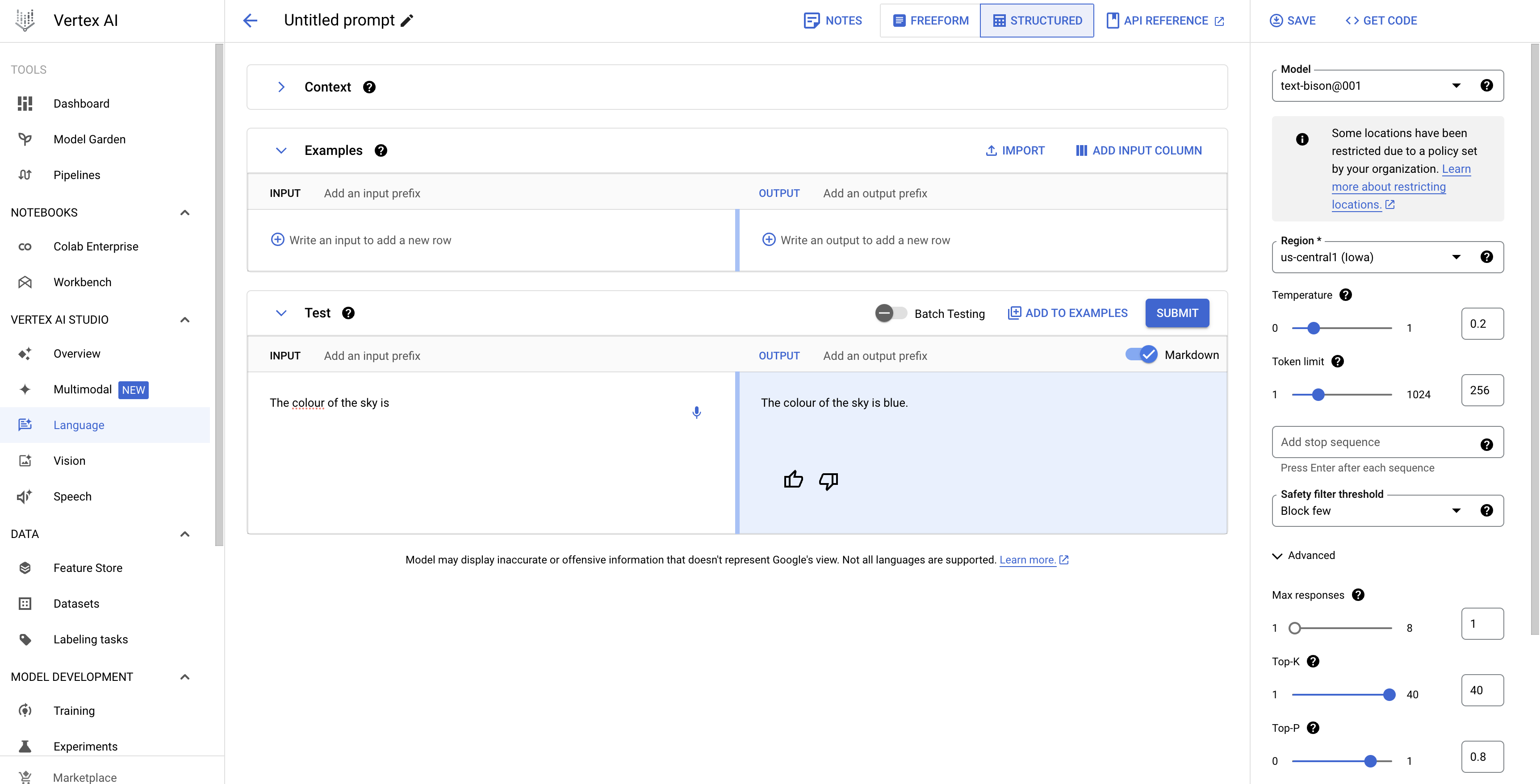Enable the Batch Testing toggle
This screenshot has height=784, width=1540.
coord(891,313)
